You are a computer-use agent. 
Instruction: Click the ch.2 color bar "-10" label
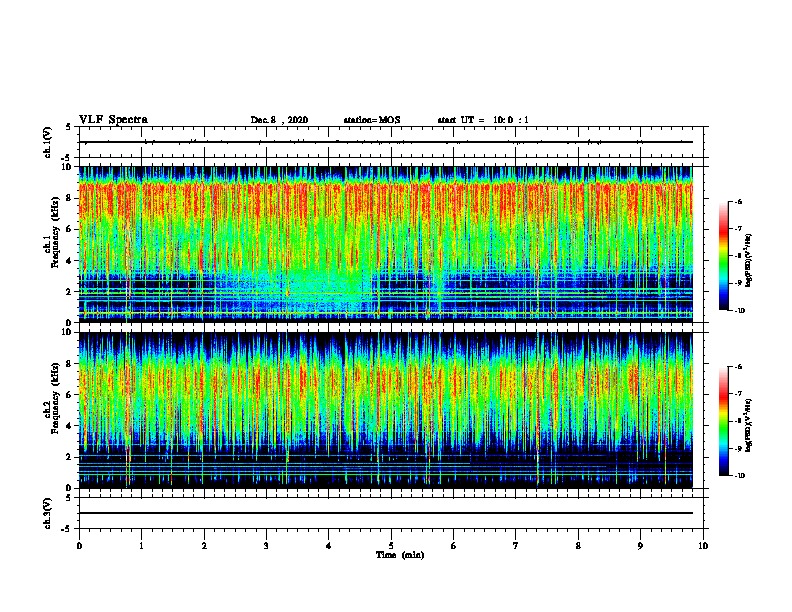pyautogui.click(x=739, y=476)
